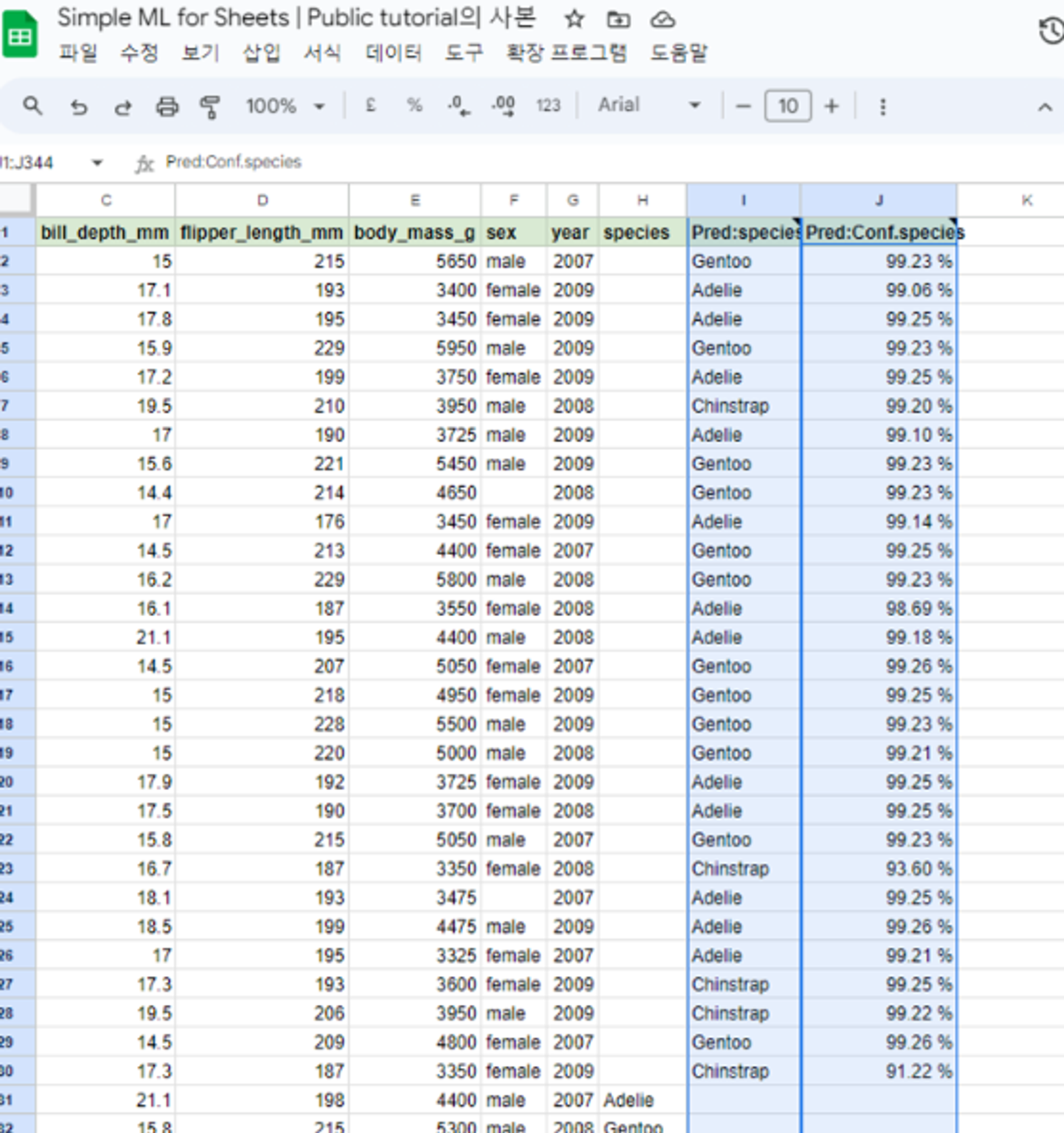Format as percent button
1064x1133 pixels.
[414, 105]
